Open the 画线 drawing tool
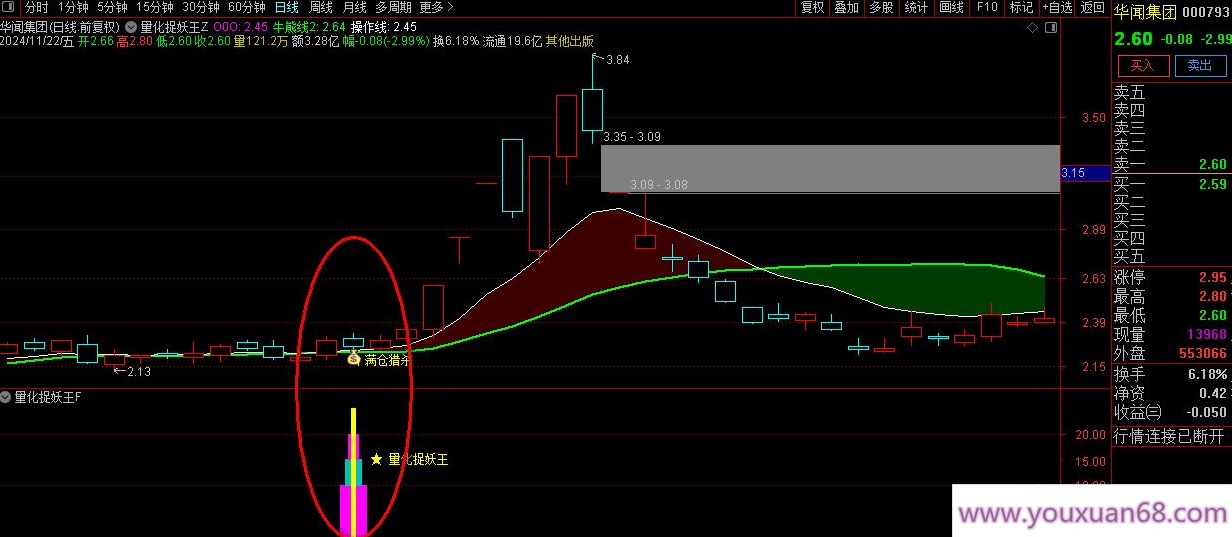Viewport: 1232px width, 537px height. click(951, 8)
